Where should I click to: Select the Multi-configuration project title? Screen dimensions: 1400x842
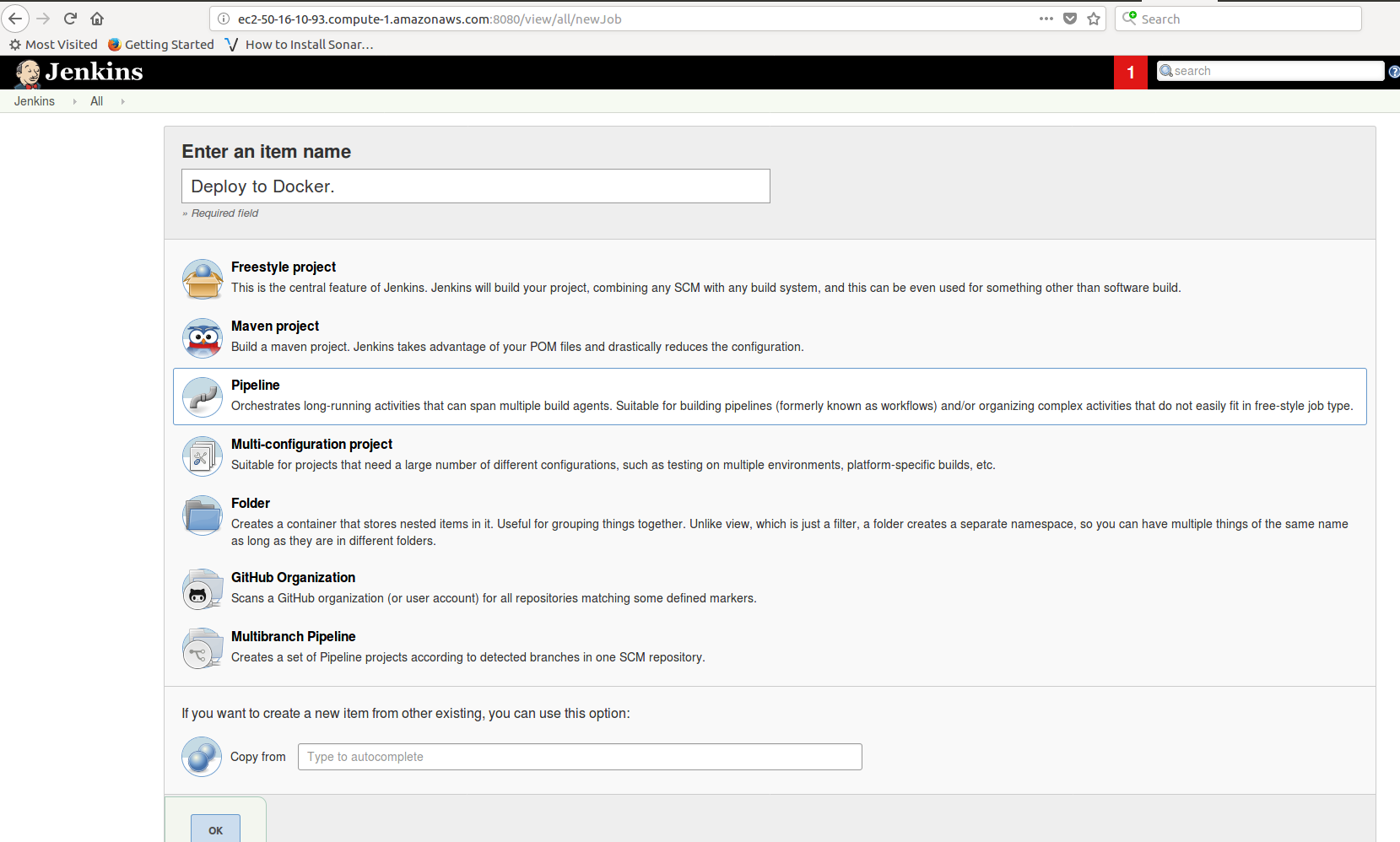312,445
